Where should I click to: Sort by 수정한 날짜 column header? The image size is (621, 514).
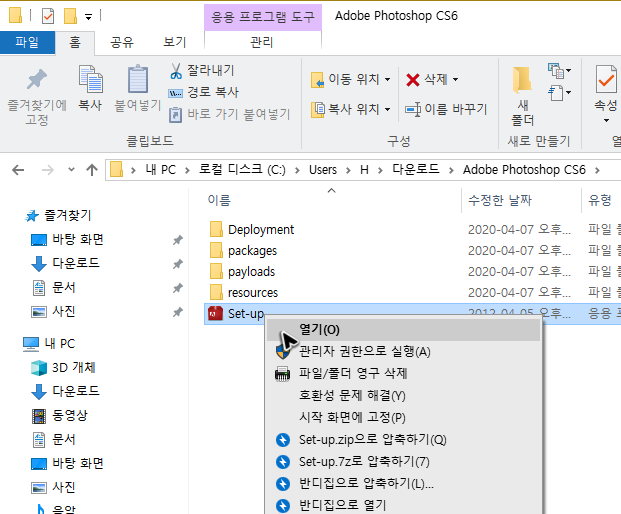500,200
